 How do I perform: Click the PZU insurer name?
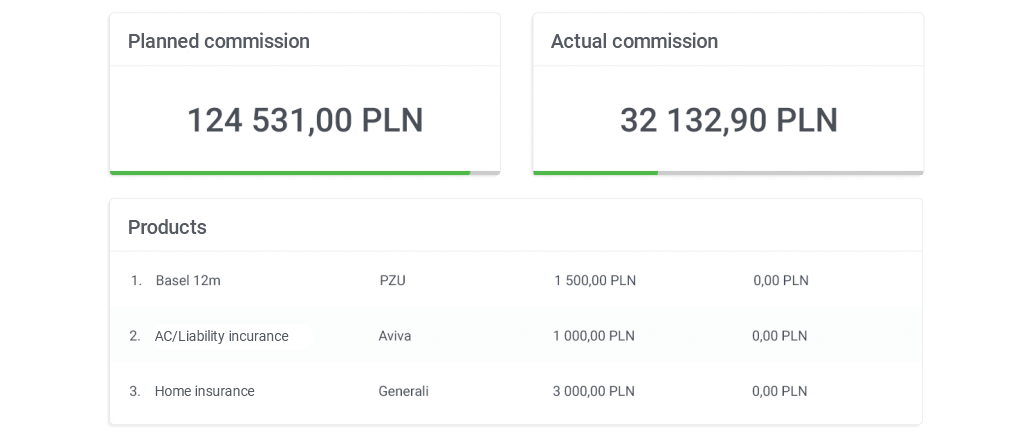pyautogui.click(x=392, y=281)
